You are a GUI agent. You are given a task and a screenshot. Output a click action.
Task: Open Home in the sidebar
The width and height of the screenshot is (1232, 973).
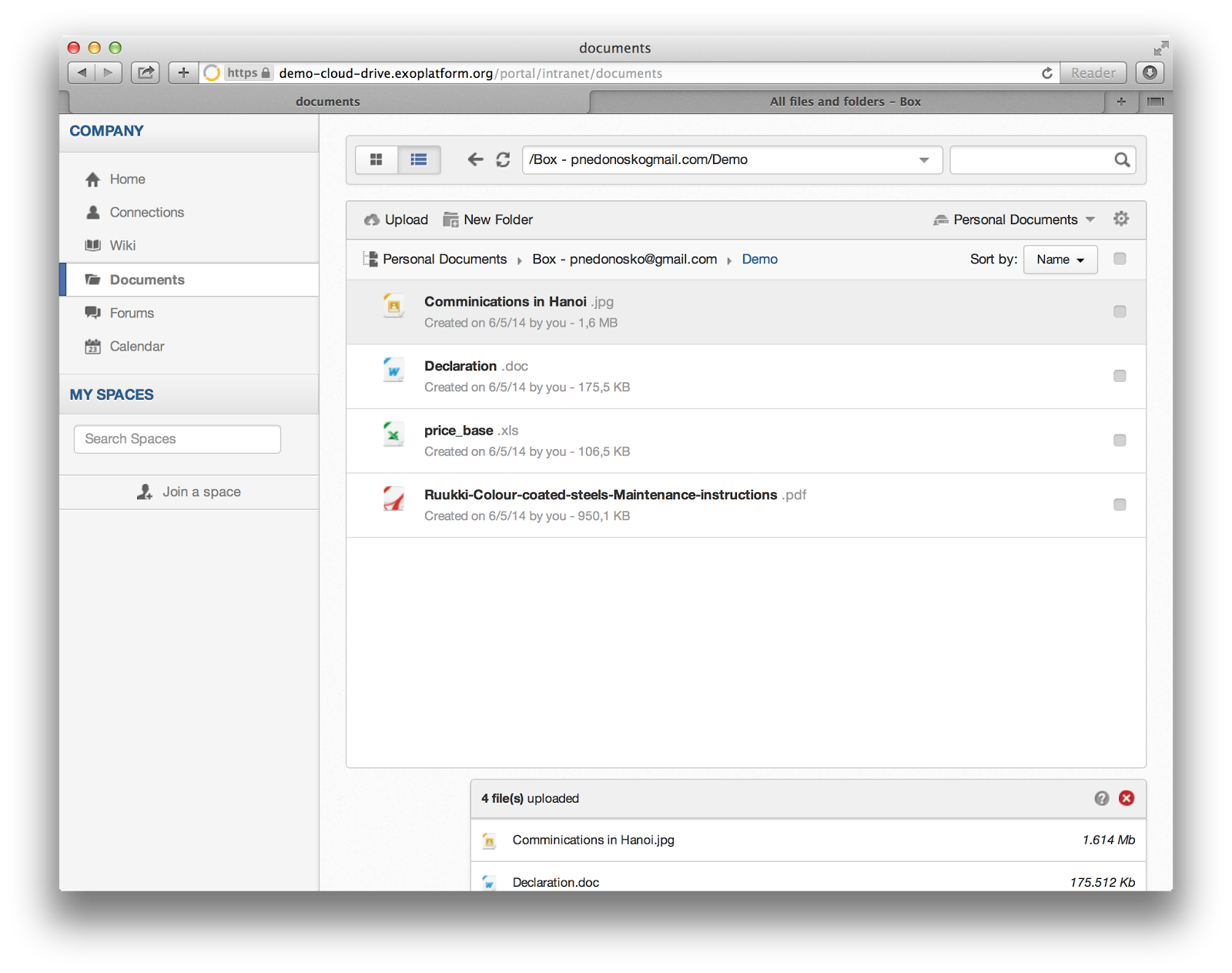point(127,179)
